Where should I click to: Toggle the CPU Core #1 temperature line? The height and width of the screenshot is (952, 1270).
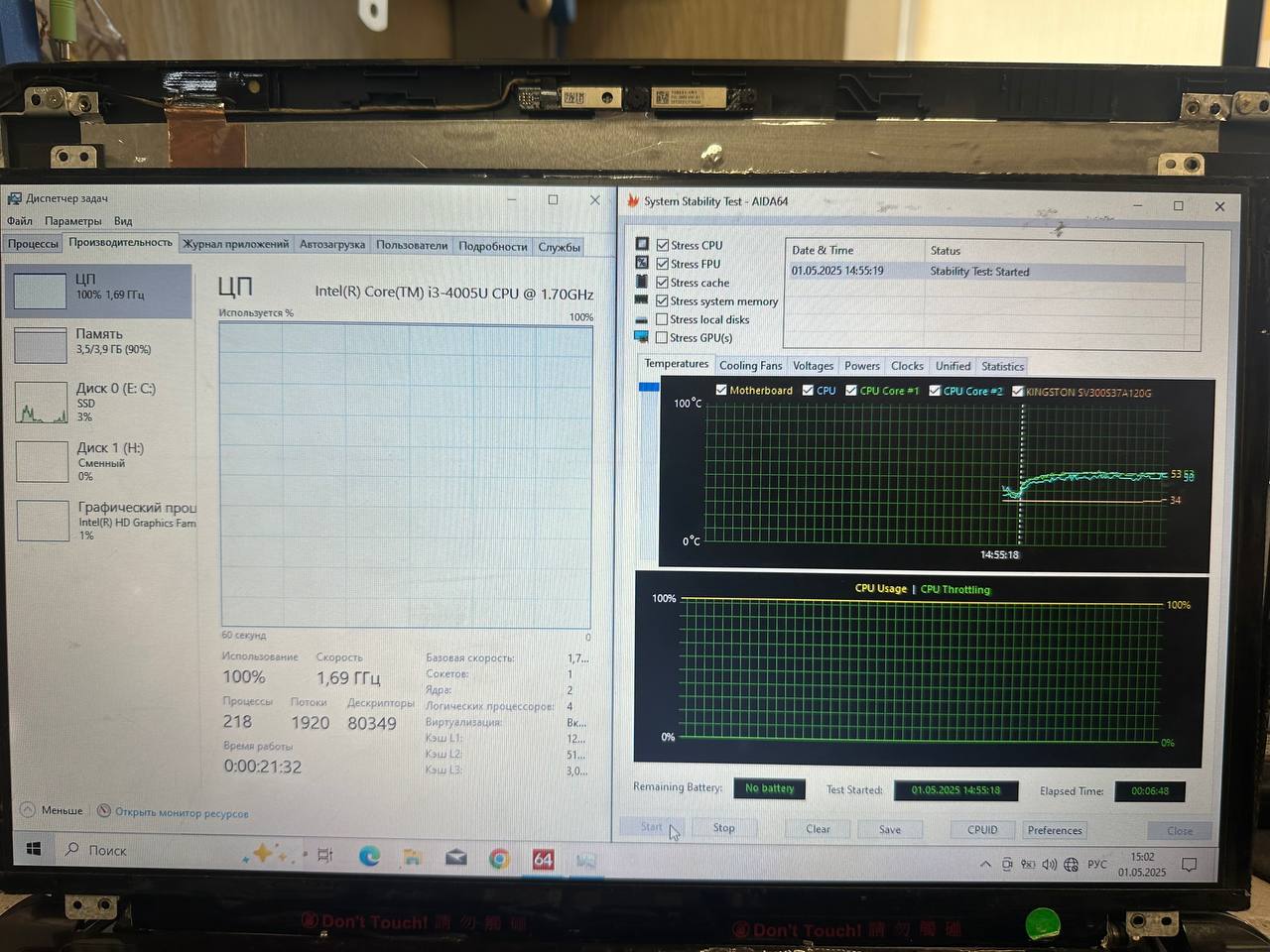tap(851, 391)
